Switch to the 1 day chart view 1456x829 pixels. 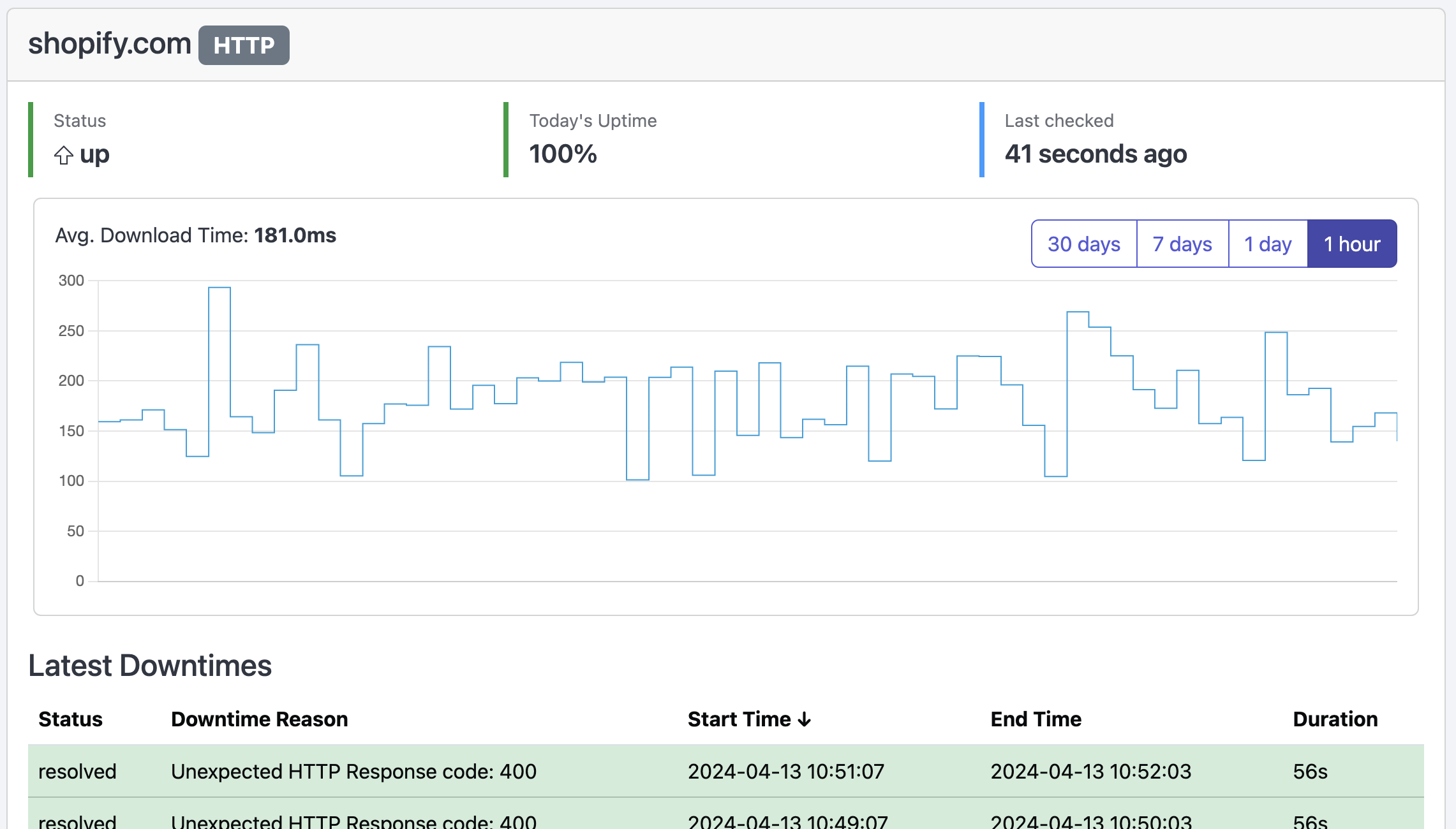[x=1267, y=243]
